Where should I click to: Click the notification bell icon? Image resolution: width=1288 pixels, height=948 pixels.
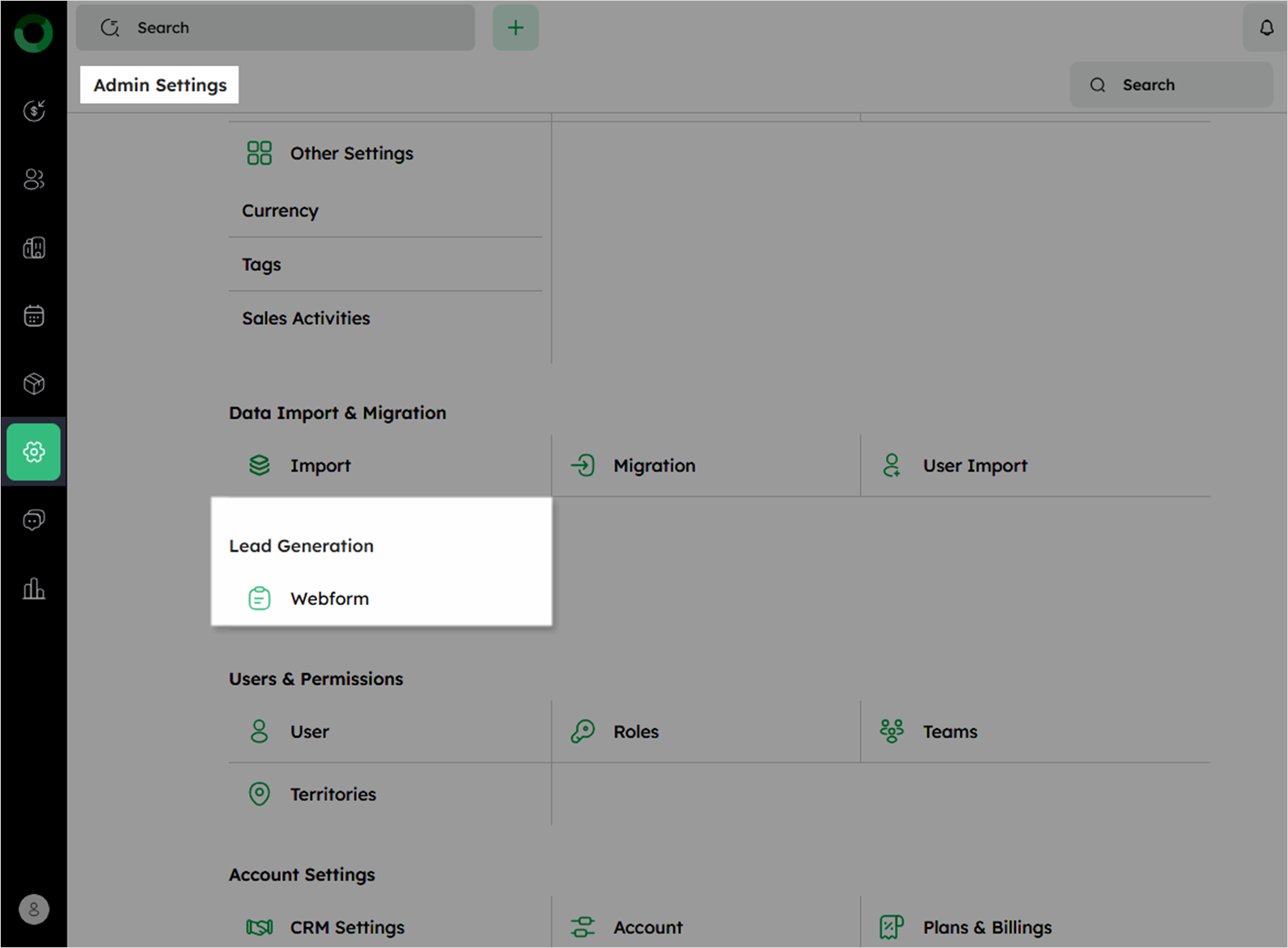[x=1266, y=28]
